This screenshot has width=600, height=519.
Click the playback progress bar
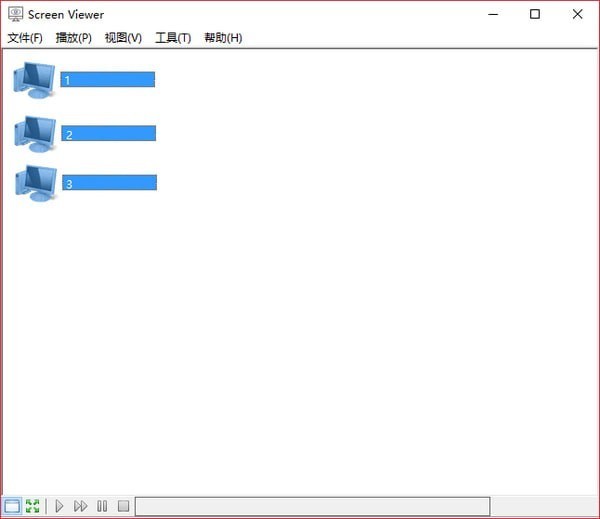click(312, 506)
